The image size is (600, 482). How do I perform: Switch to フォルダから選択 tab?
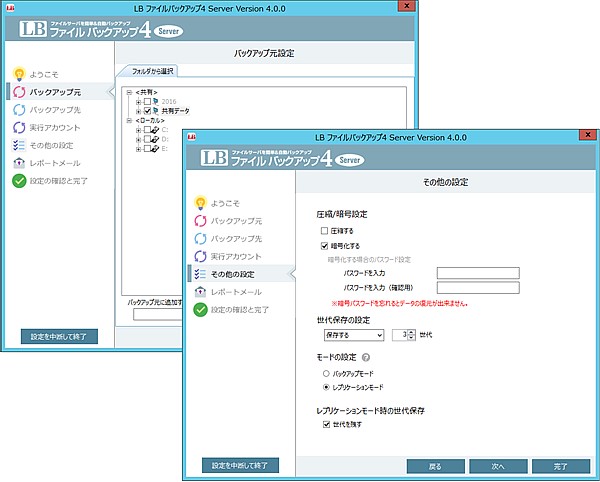pos(147,72)
